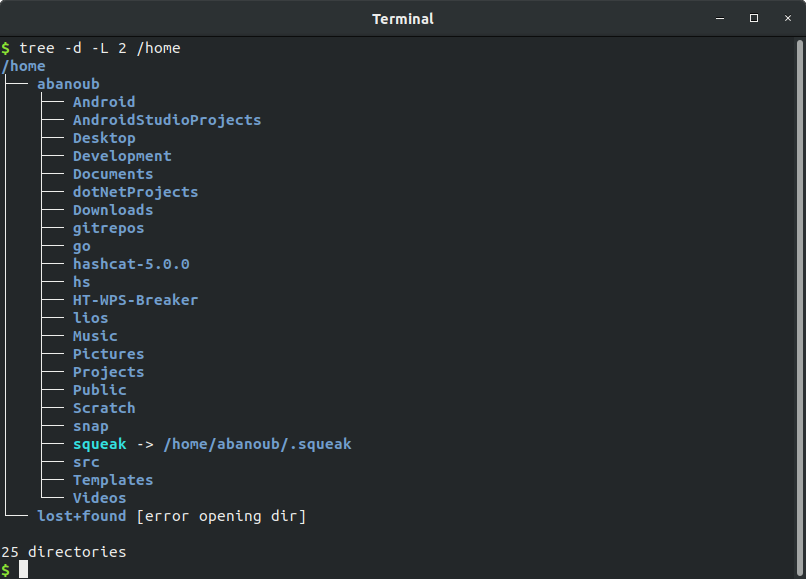The width and height of the screenshot is (806, 579).
Task: Select the abanoub directory entry
Action: coord(68,84)
